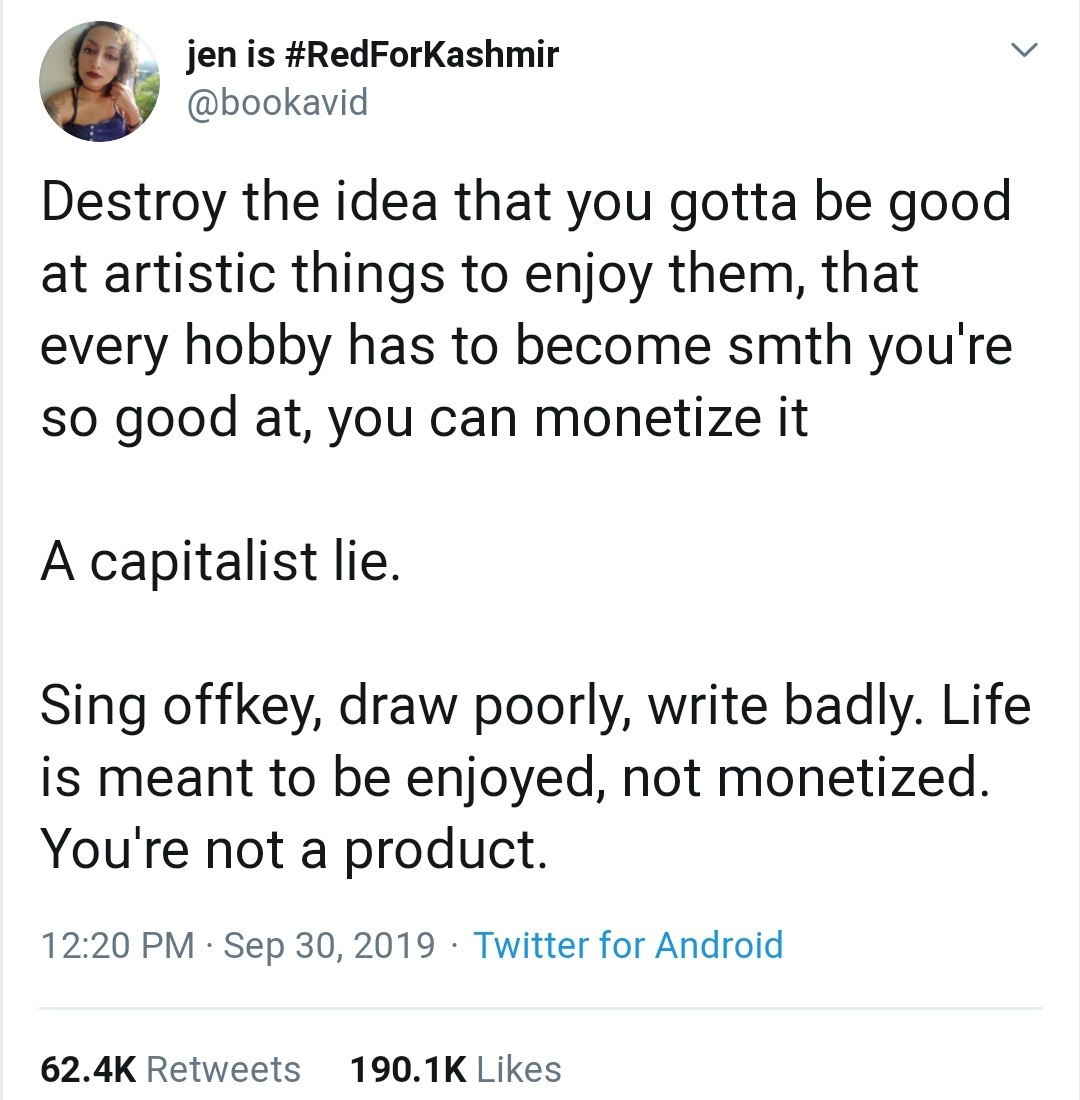Click the 12:20 PM timestamp

[118, 945]
